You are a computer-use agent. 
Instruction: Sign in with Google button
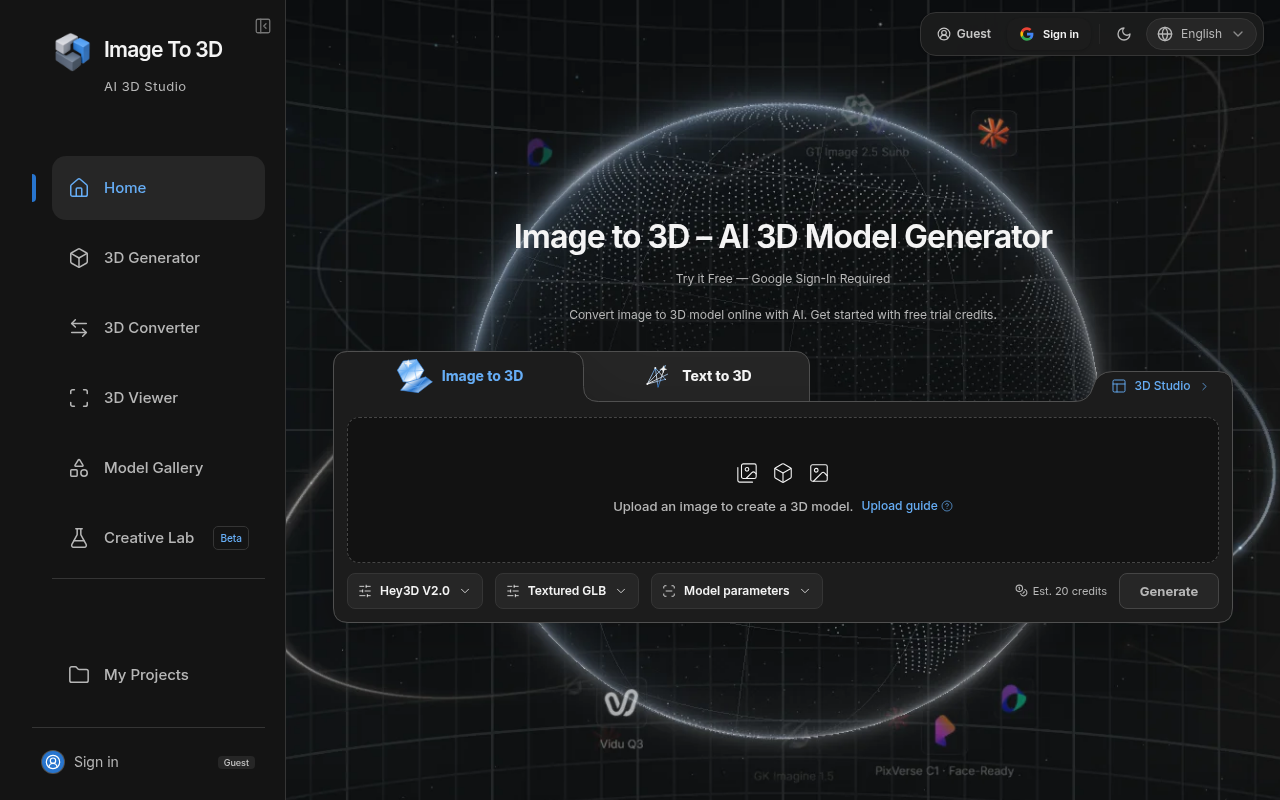point(1049,34)
